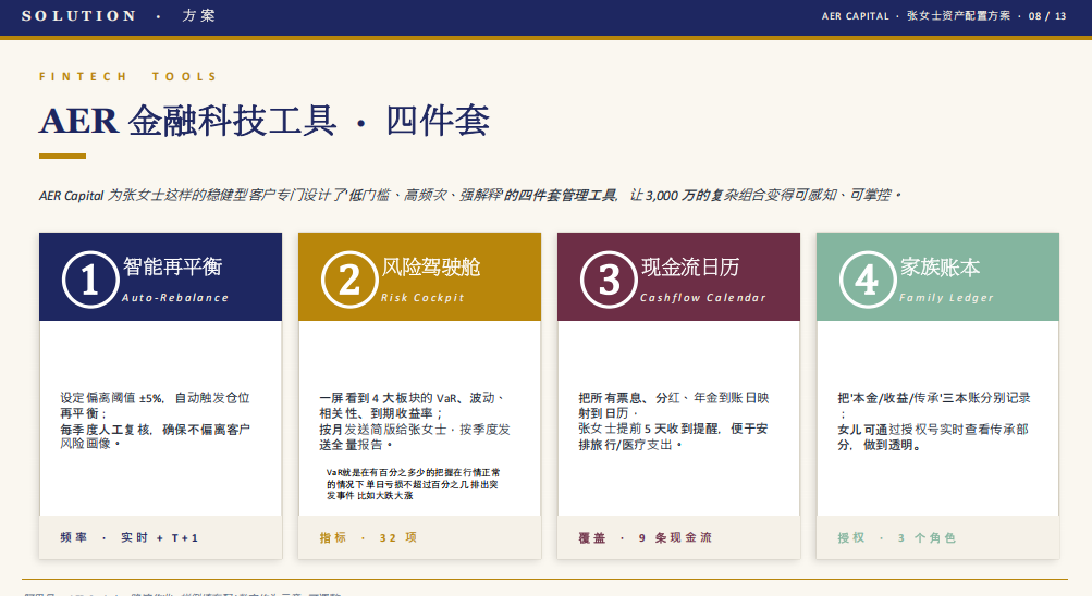Click the FINTECH TOOLS subtitle
Image resolution: width=1092 pixels, height=596 pixels.
pos(128,77)
